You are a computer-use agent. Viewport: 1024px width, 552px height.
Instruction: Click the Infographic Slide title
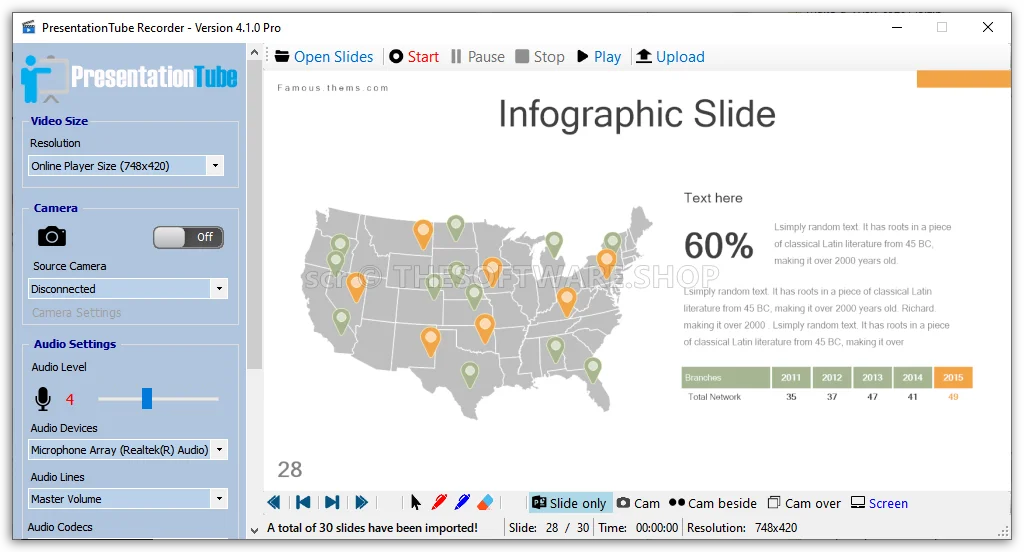click(637, 114)
